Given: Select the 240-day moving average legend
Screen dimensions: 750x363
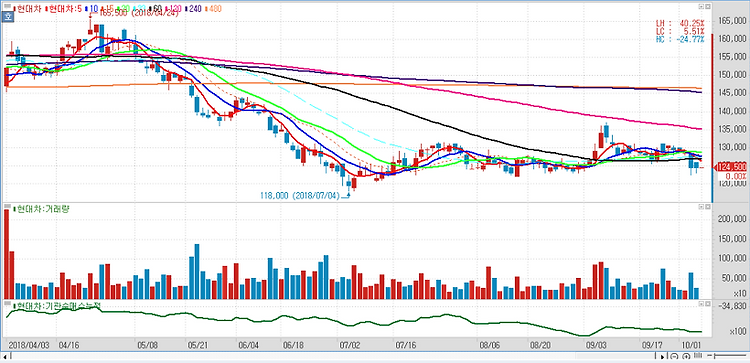Looking at the screenshot, I should (x=194, y=9).
